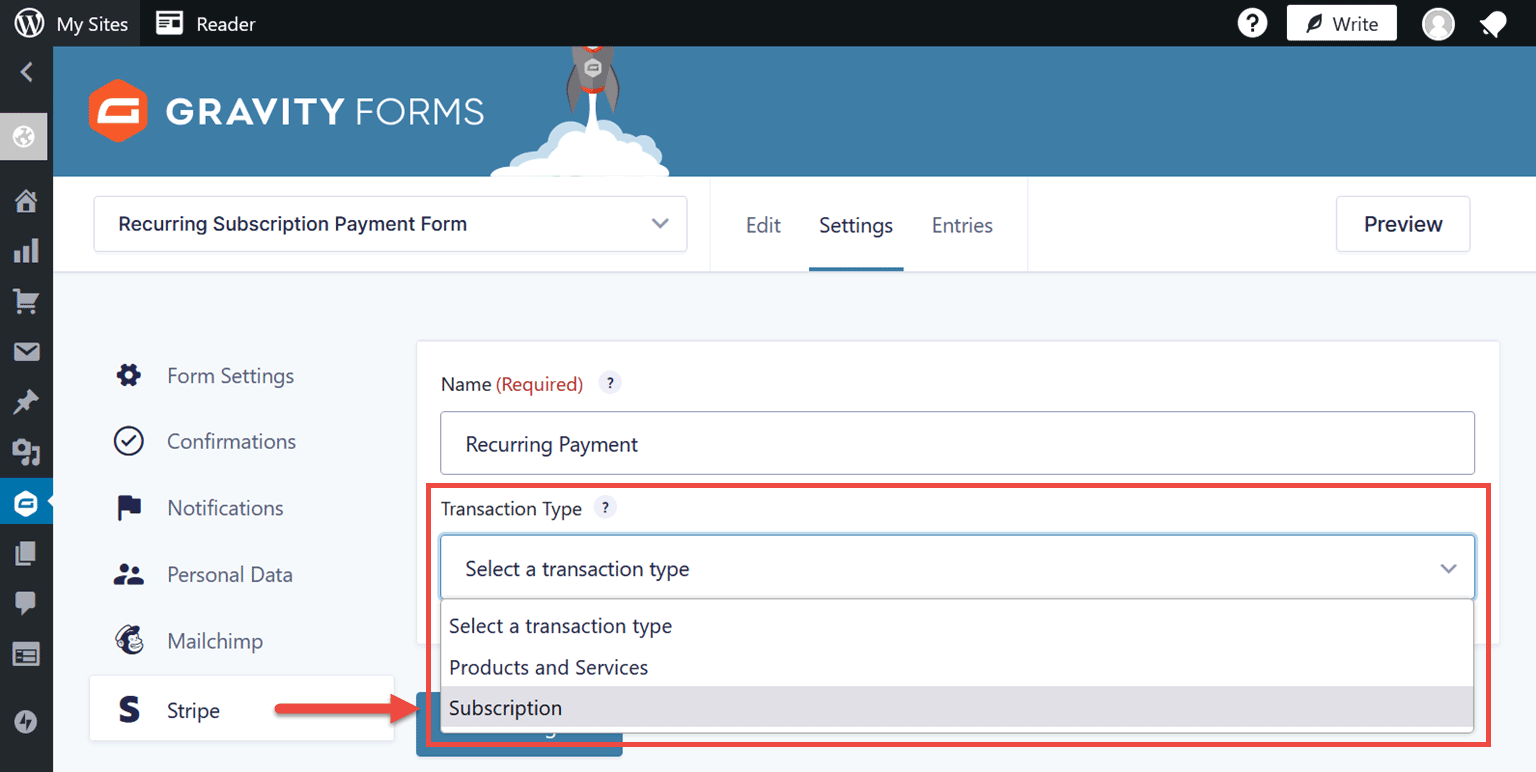Open Personal Data settings
Image resolution: width=1536 pixels, height=772 pixels.
230,575
